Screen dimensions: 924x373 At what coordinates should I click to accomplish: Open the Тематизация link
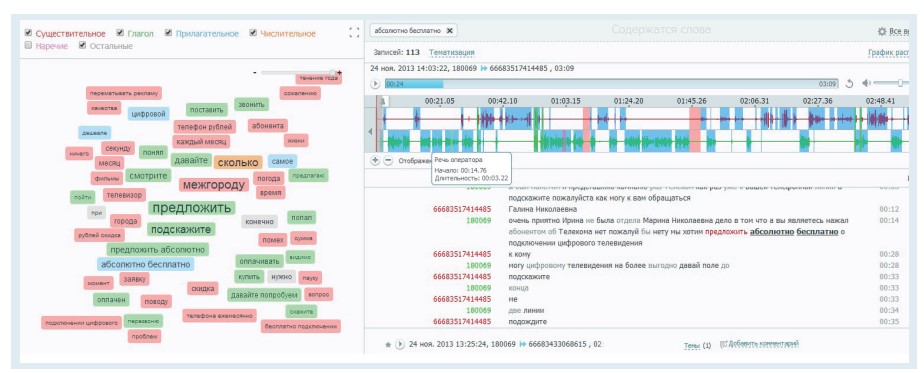(451, 52)
